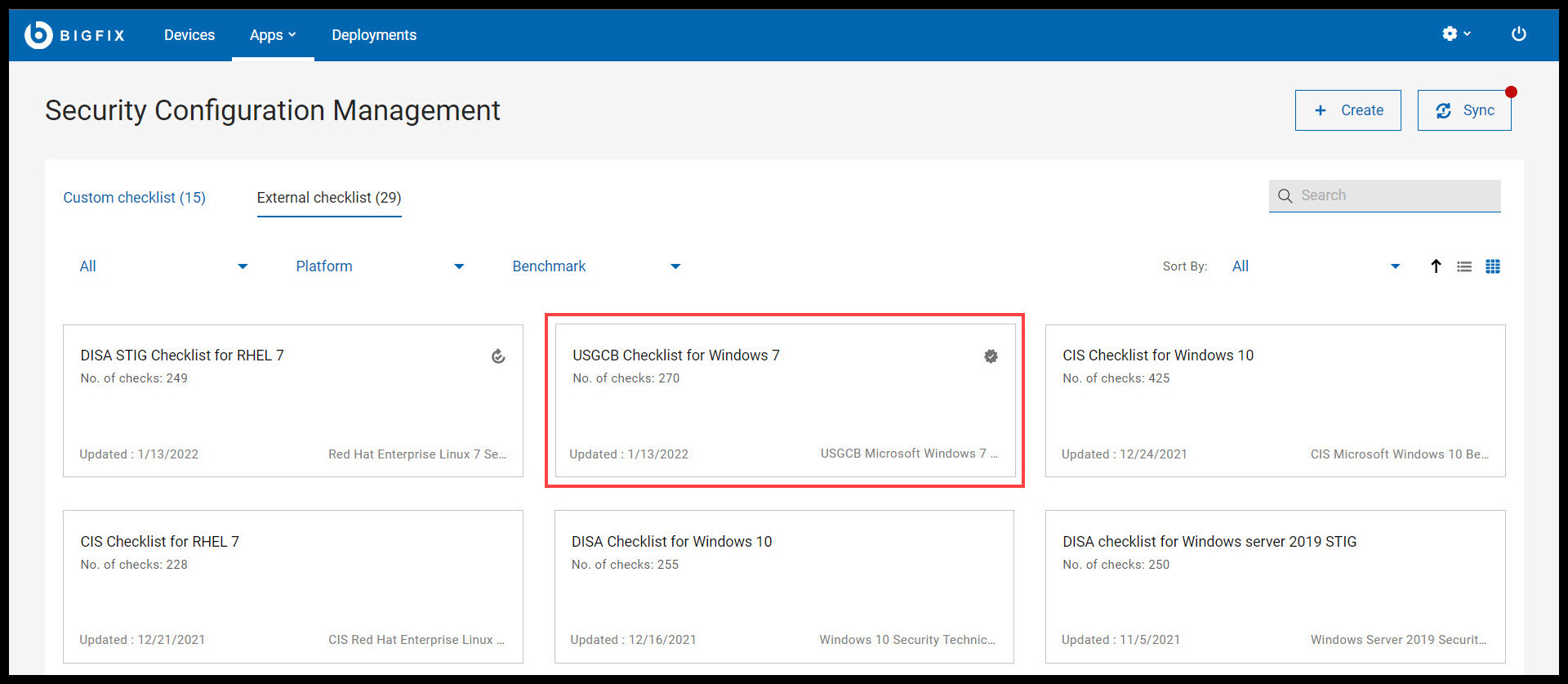The image size is (1568, 684).
Task: Open the Platform filter dropdown
Action: [x=380, y=266]
